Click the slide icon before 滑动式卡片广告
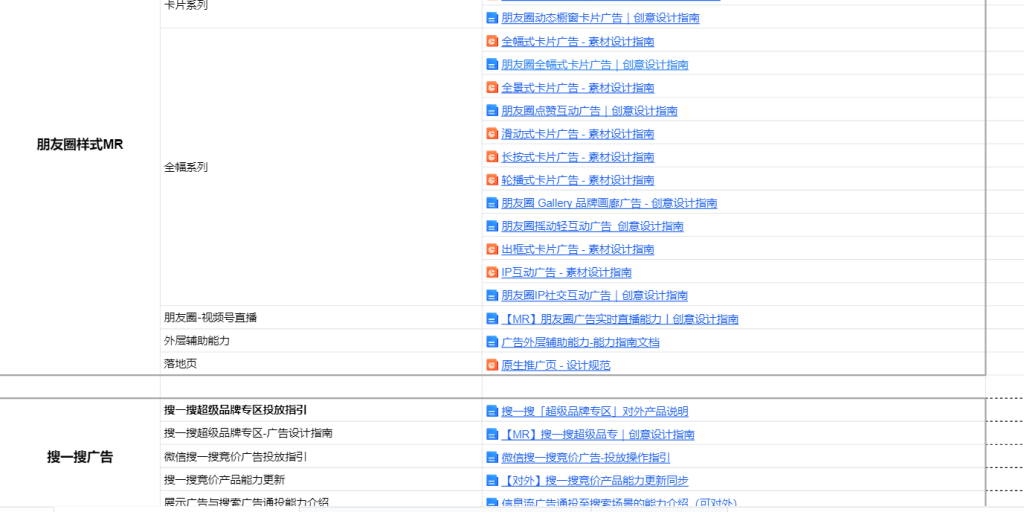Image resolution: width=1024 pixels, height=512 pixels. [x=492, y=133]
